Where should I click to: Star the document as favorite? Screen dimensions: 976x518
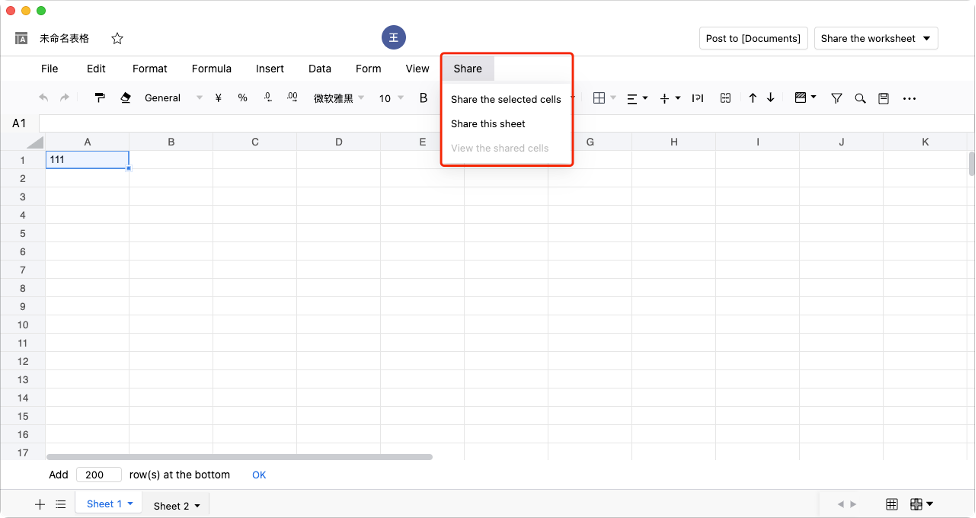point(117,39)
